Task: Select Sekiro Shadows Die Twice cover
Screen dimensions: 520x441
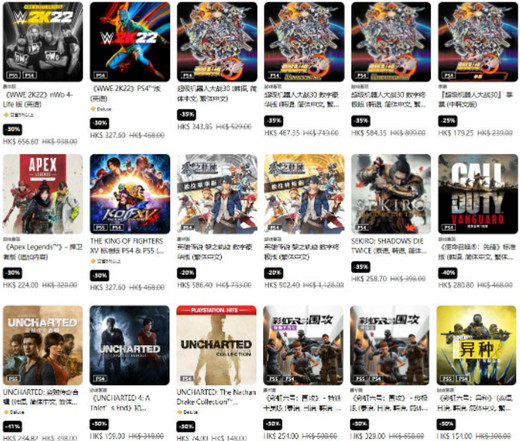Action: (391, 194)
